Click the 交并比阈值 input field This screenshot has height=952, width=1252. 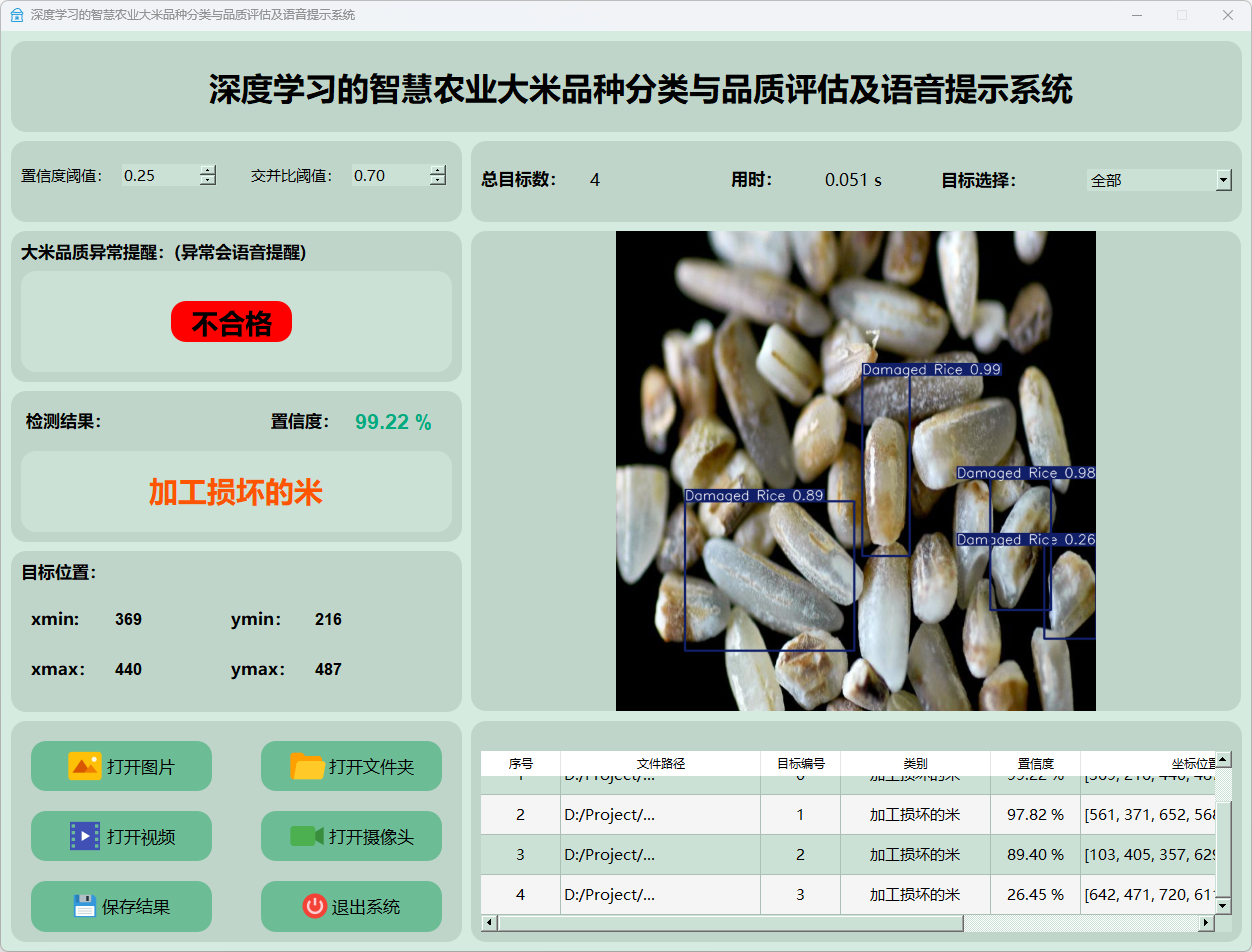pos(390,175)
